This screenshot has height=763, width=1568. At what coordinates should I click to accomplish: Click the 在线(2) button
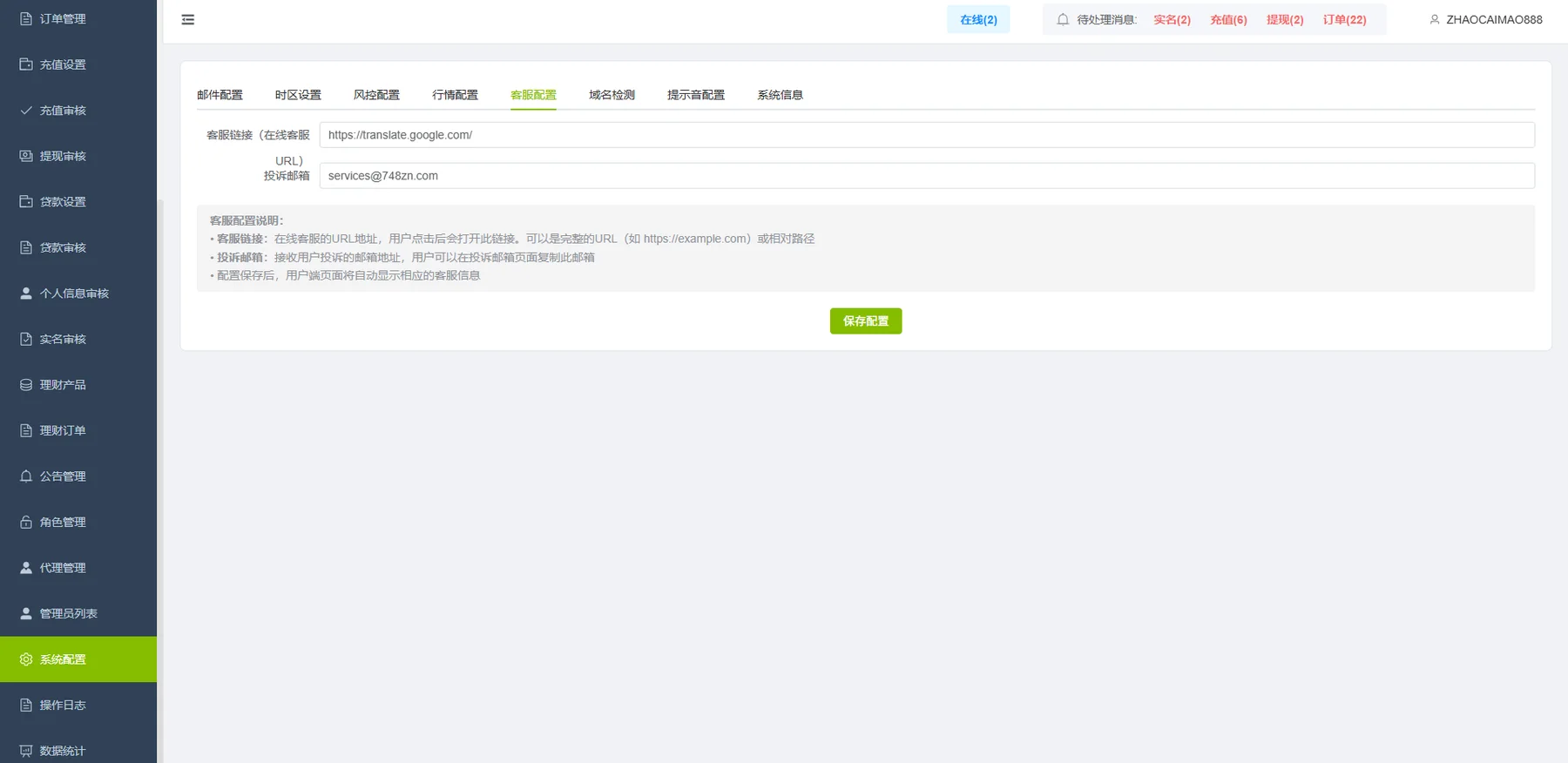click(978, 19)
